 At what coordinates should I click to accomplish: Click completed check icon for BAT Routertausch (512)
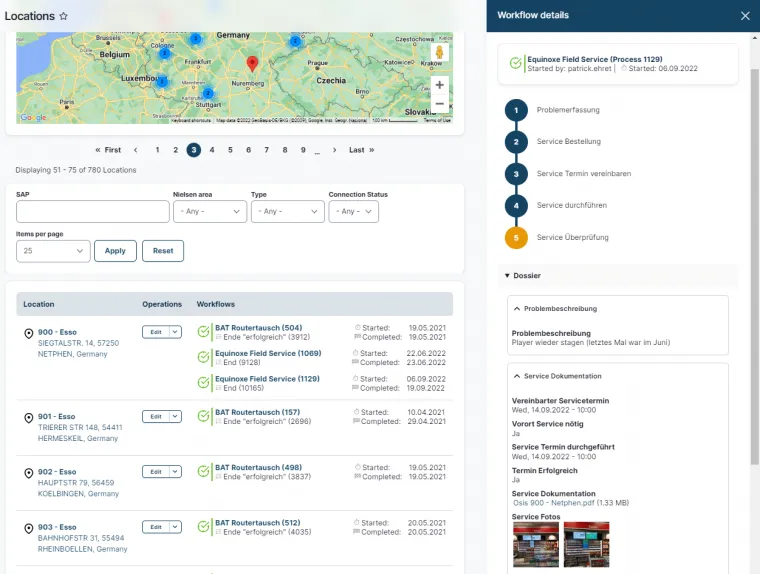tap(204, 527)
